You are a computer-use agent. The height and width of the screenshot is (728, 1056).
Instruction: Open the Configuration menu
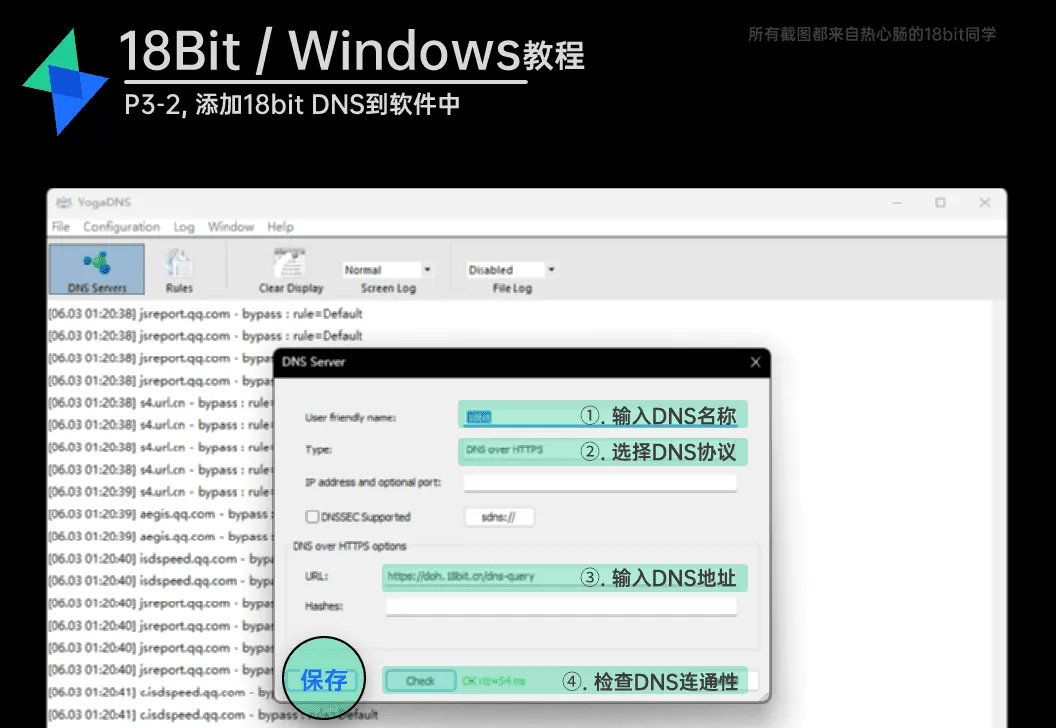121,226
